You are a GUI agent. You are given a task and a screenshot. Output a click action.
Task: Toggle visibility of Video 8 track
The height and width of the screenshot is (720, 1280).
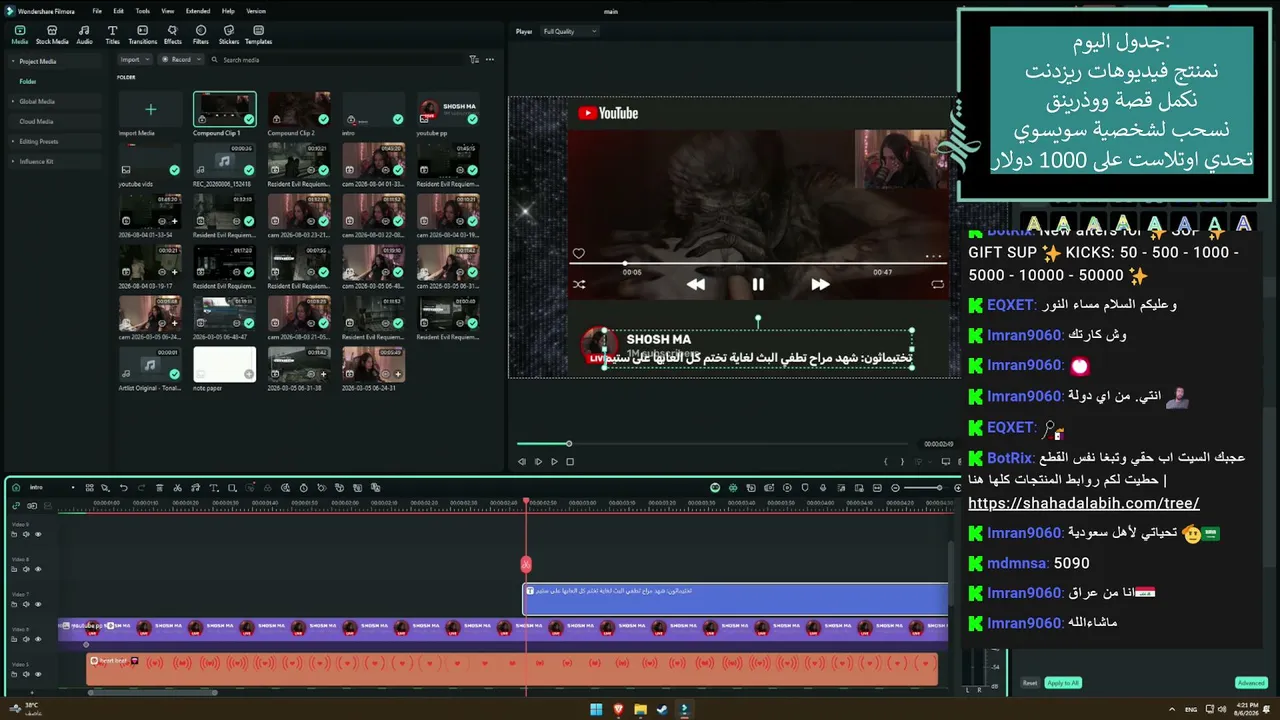38,569
